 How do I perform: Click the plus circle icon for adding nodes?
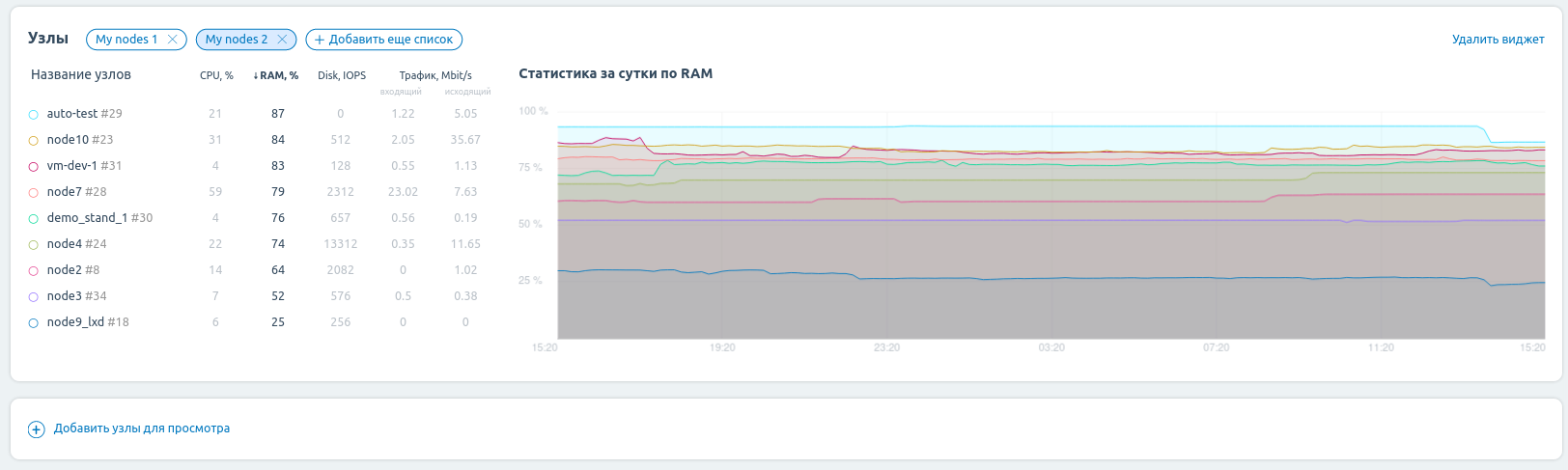36,429
